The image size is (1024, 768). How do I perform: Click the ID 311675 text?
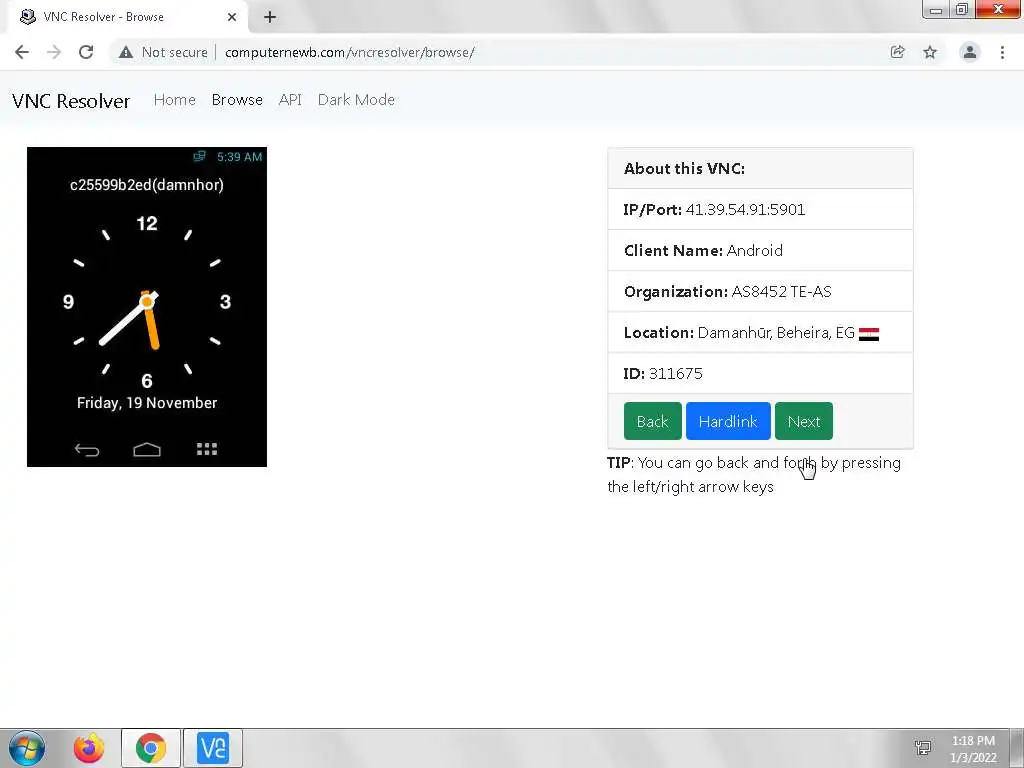click(x=664, y=374)
